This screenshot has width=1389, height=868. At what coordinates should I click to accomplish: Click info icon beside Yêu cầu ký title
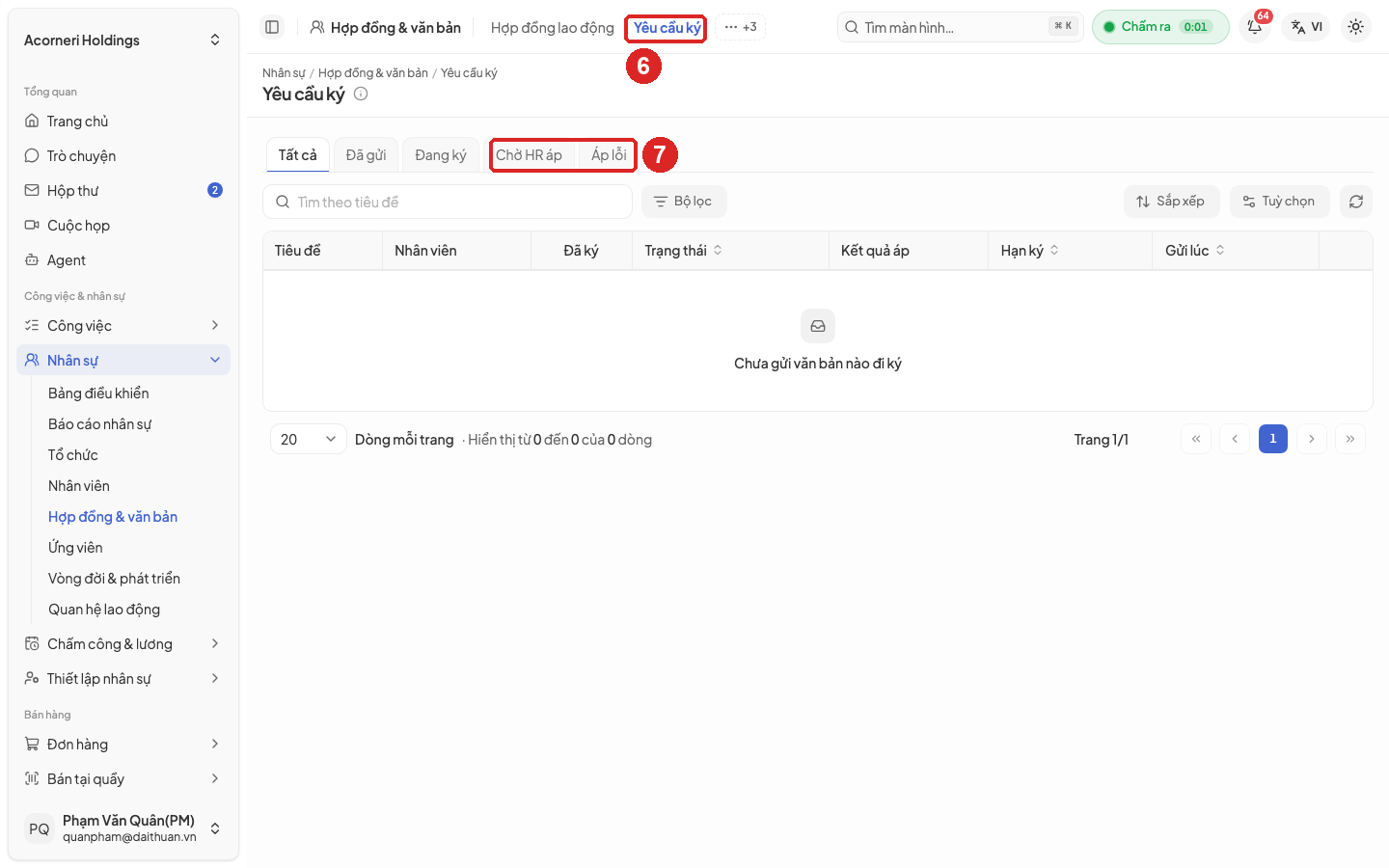point(361,94)
